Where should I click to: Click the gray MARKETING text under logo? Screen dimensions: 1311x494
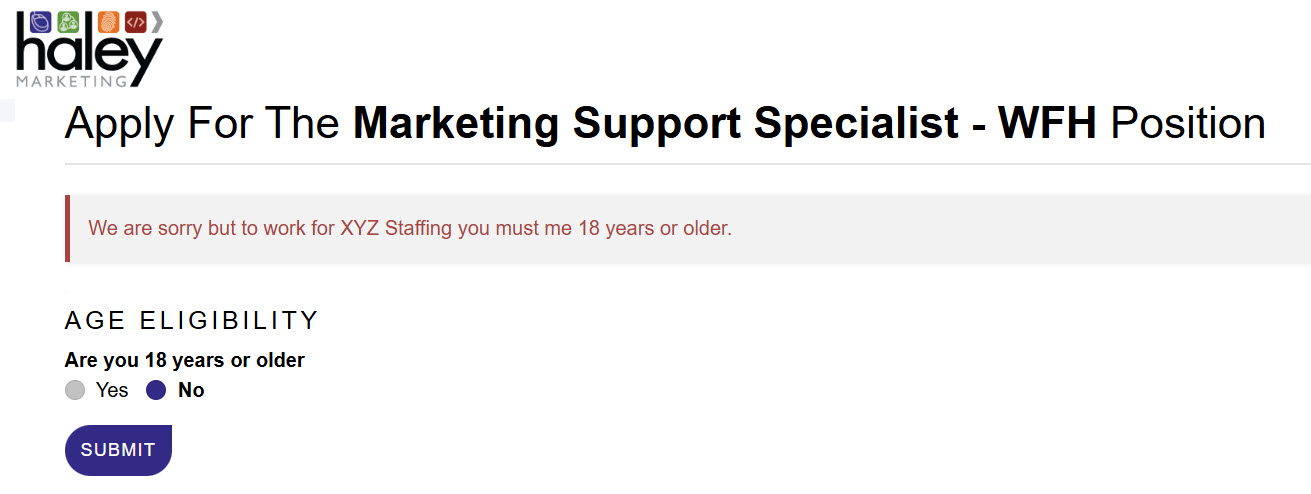point(72,81)
